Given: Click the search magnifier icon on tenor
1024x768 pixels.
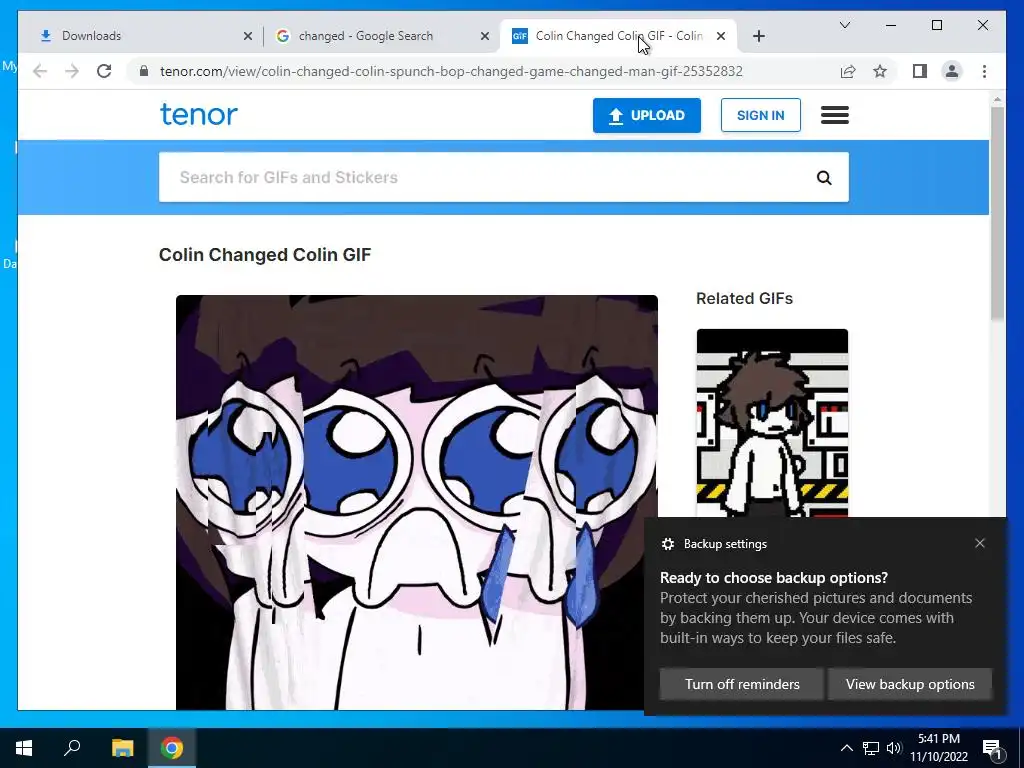Looking at the screenshot, I should pyautogui.click(x=824, y=178).
